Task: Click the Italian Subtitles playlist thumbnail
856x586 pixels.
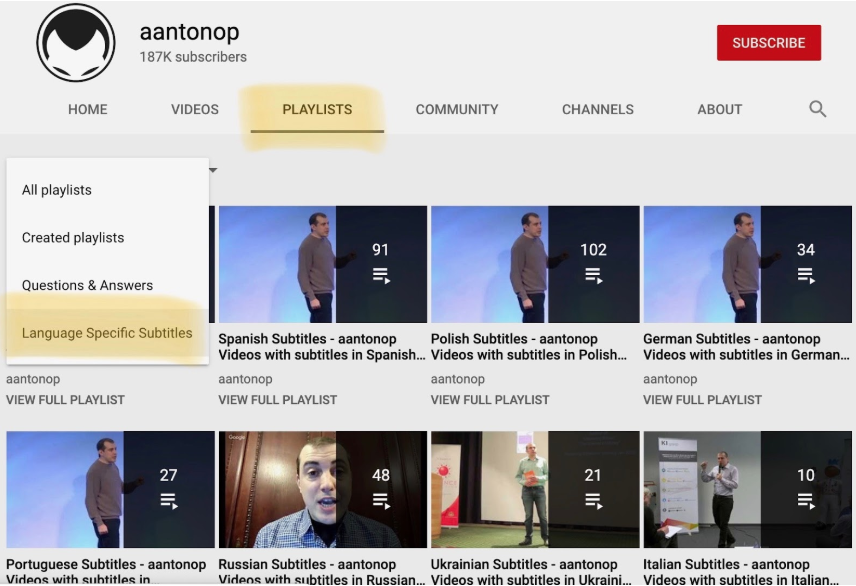Action: click(x=747, y=489)
